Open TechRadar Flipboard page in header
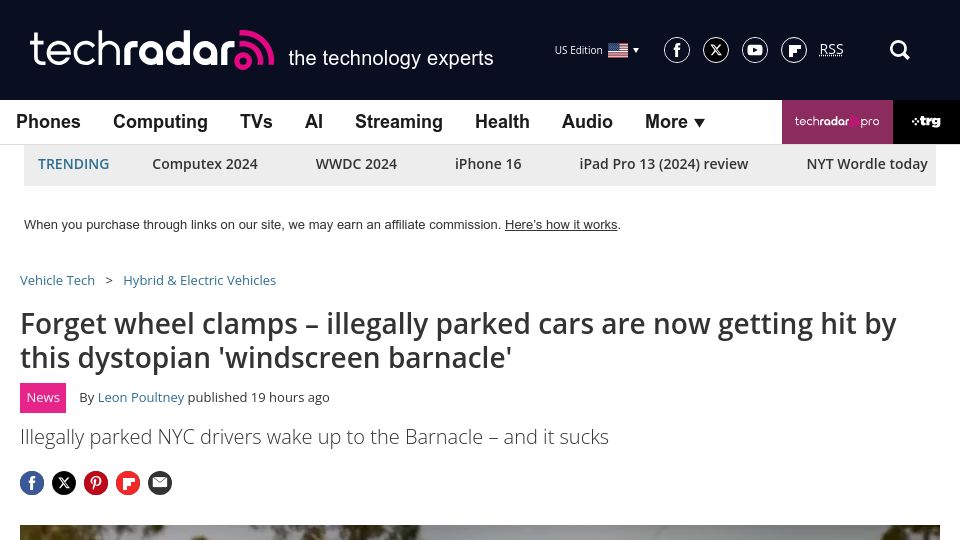The image size is (960, 540). 794,50
